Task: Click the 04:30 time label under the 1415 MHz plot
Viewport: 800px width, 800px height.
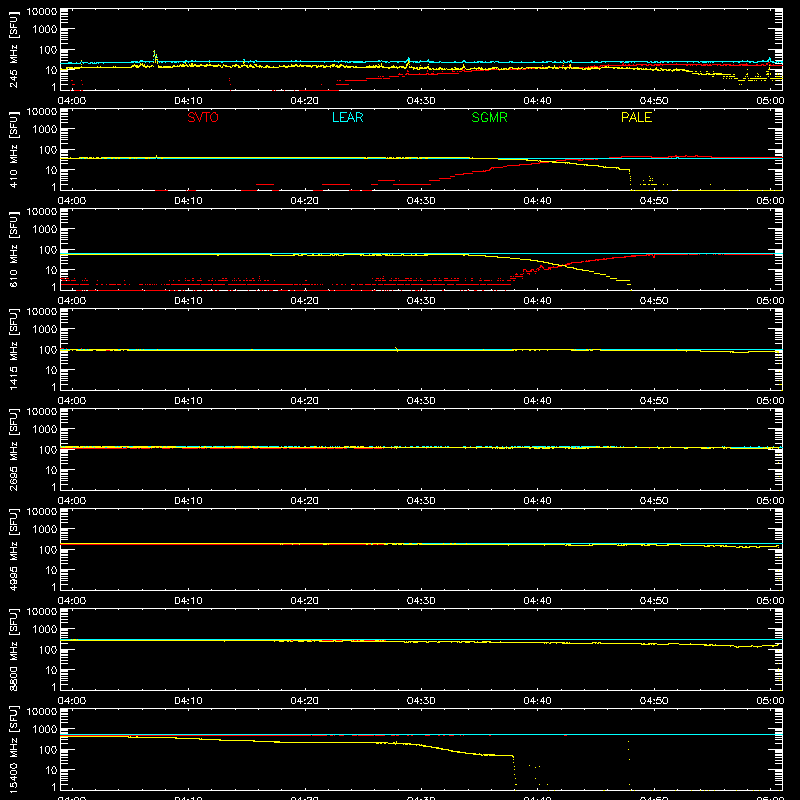Action: (x=421, y=401)
